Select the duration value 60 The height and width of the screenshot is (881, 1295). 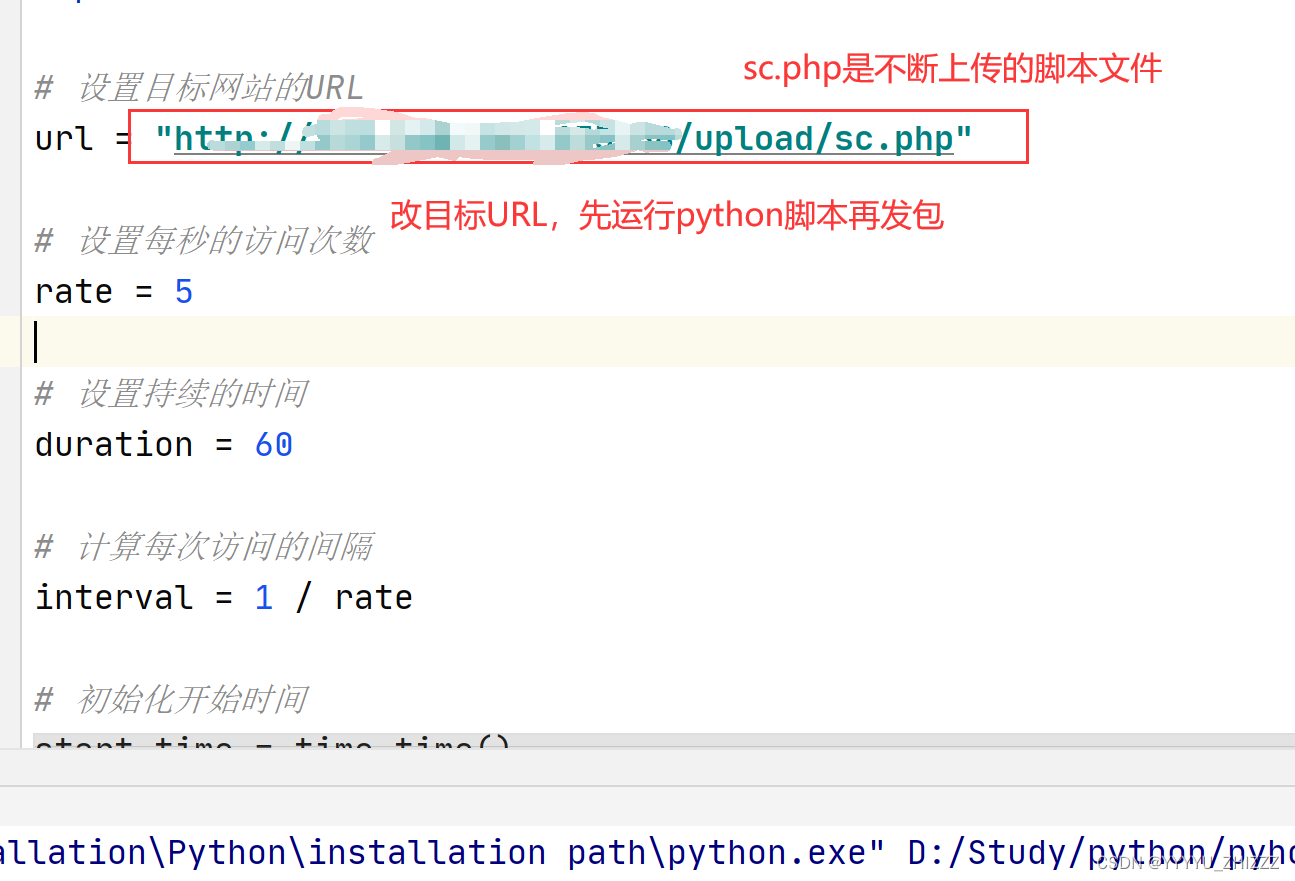click(x=273, y=444)
